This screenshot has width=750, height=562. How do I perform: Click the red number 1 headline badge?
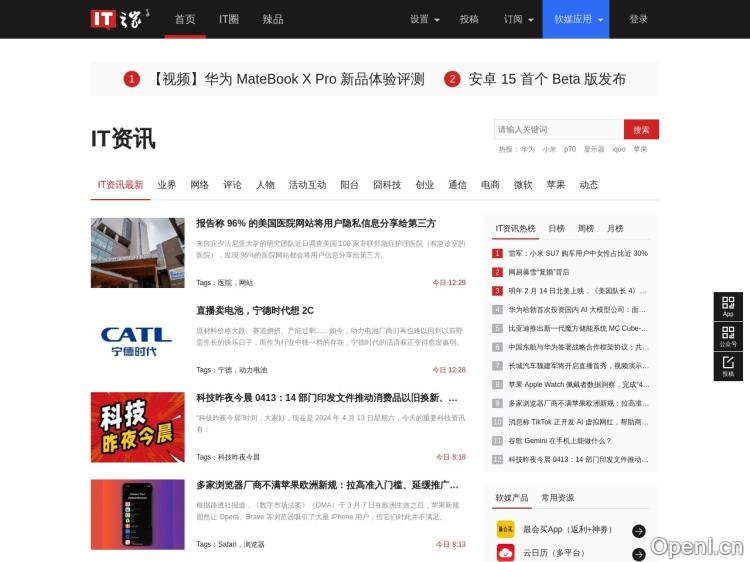132,79
